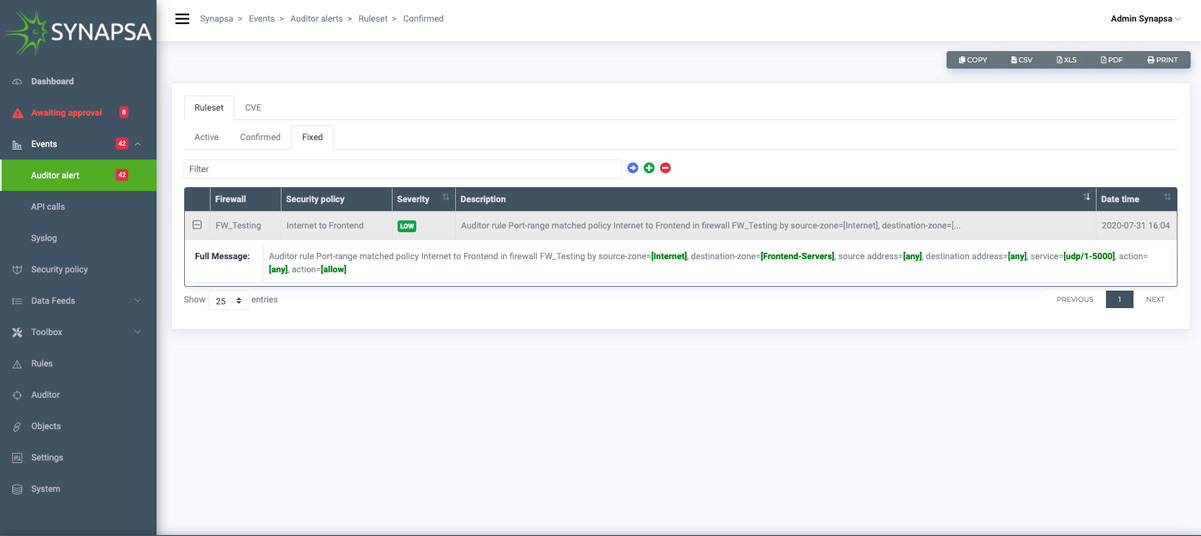Go to PREVIOUS page
Viewport: 1201px width, 536px height.
[1075, 300]
